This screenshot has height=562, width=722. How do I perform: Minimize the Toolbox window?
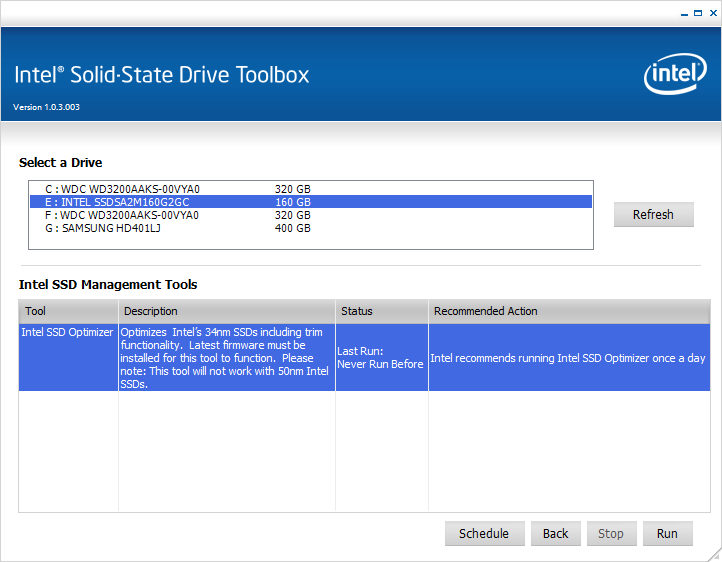click(684, 14)
